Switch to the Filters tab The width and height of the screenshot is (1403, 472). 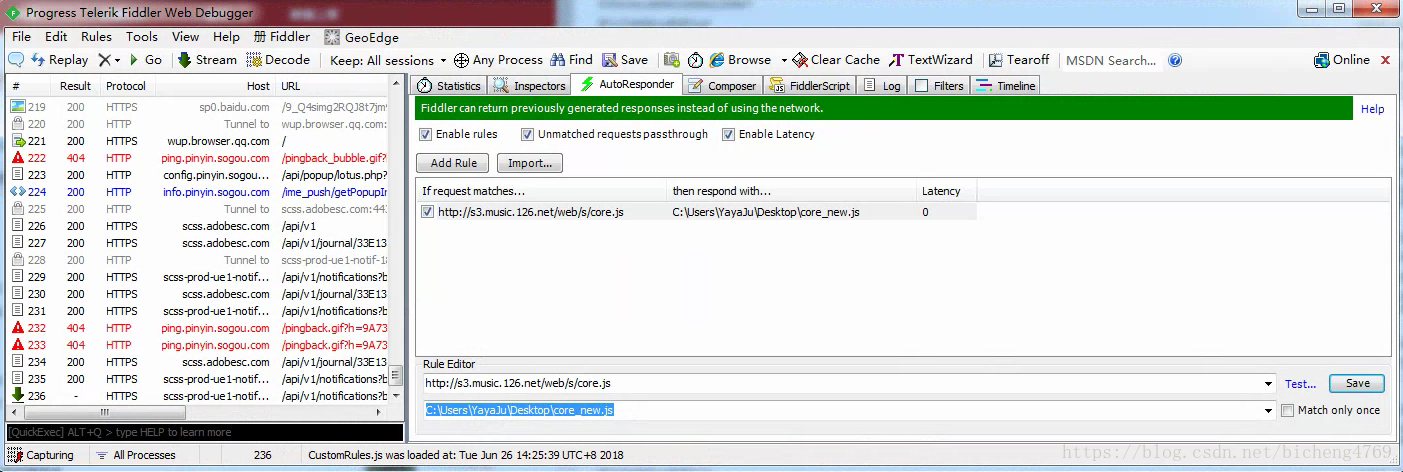[x=939, y=86]
